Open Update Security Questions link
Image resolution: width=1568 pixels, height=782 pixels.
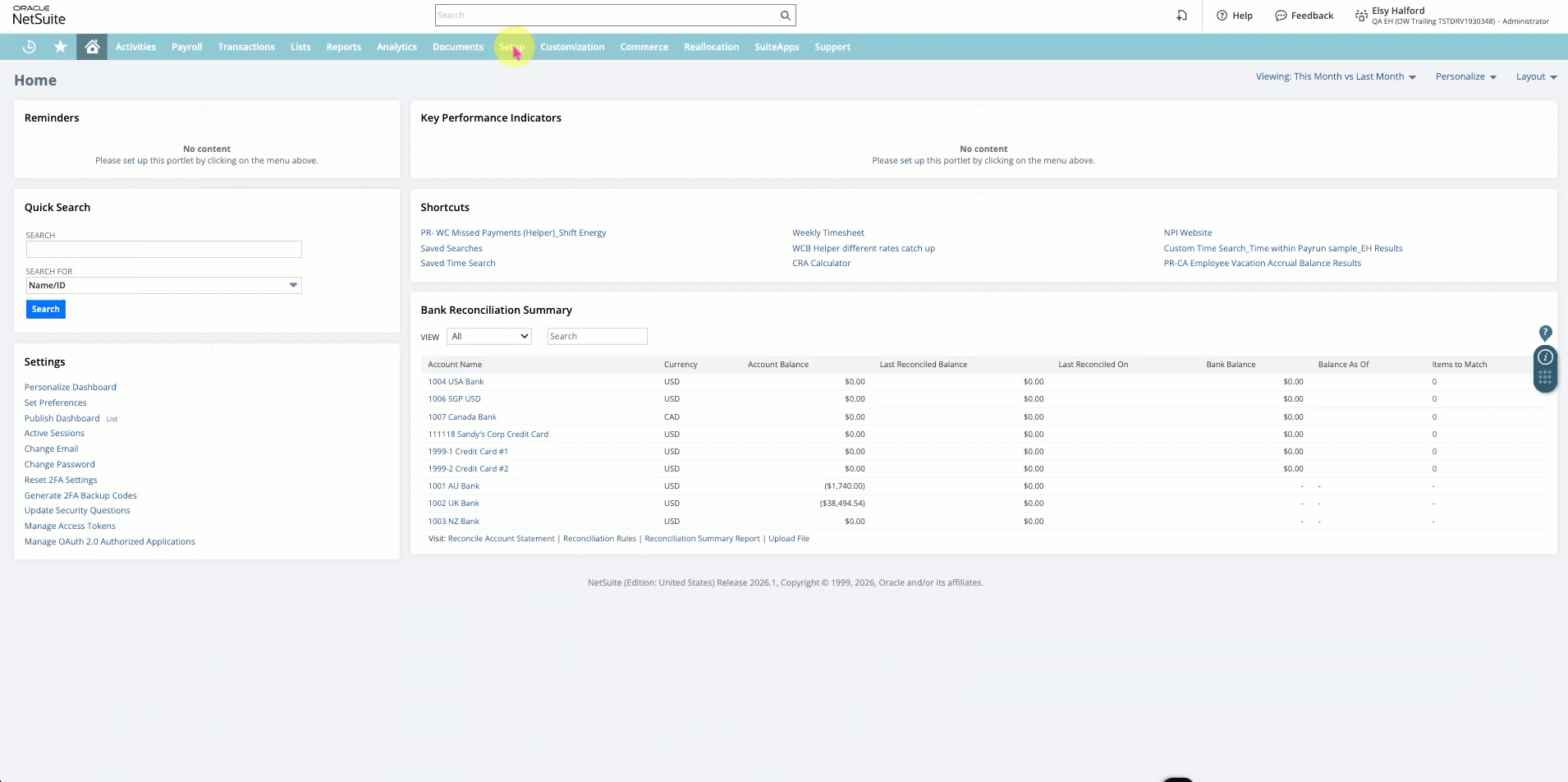tap(77, 510)
